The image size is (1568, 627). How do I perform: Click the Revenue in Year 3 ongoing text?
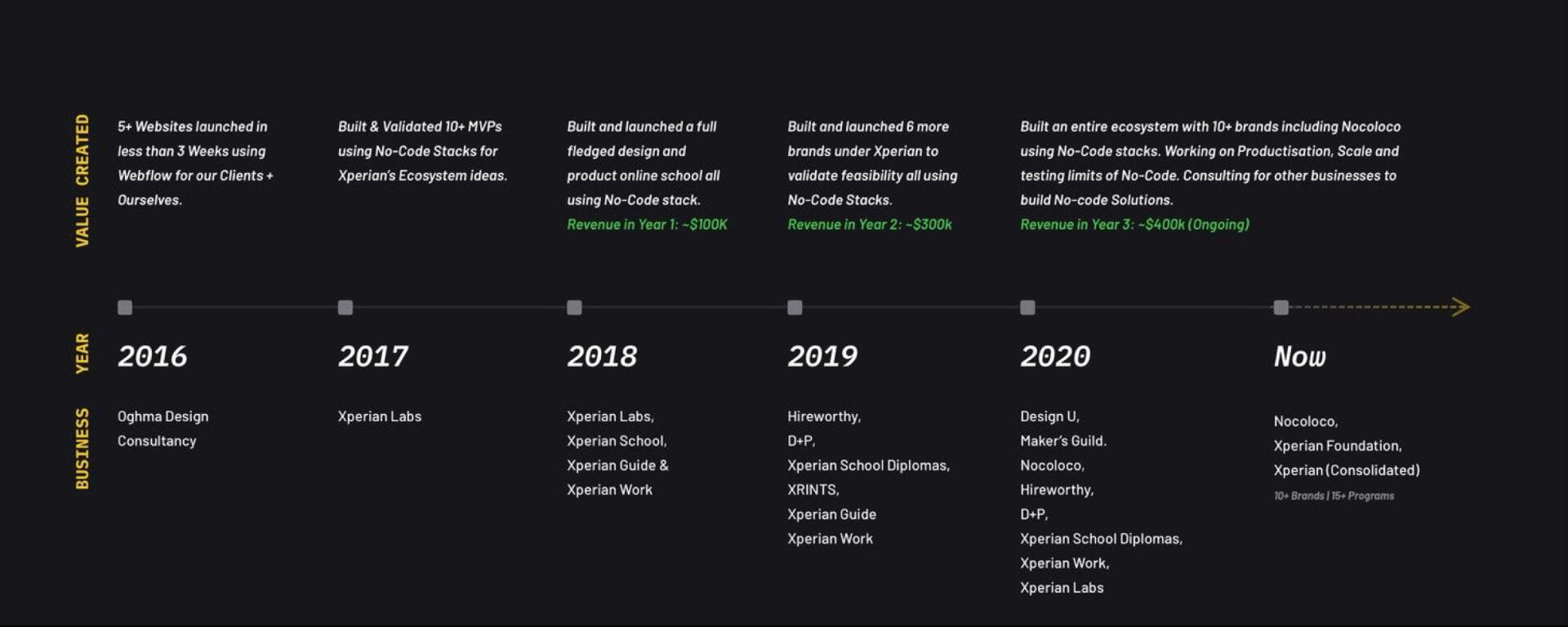click(x=1134, y=225)
